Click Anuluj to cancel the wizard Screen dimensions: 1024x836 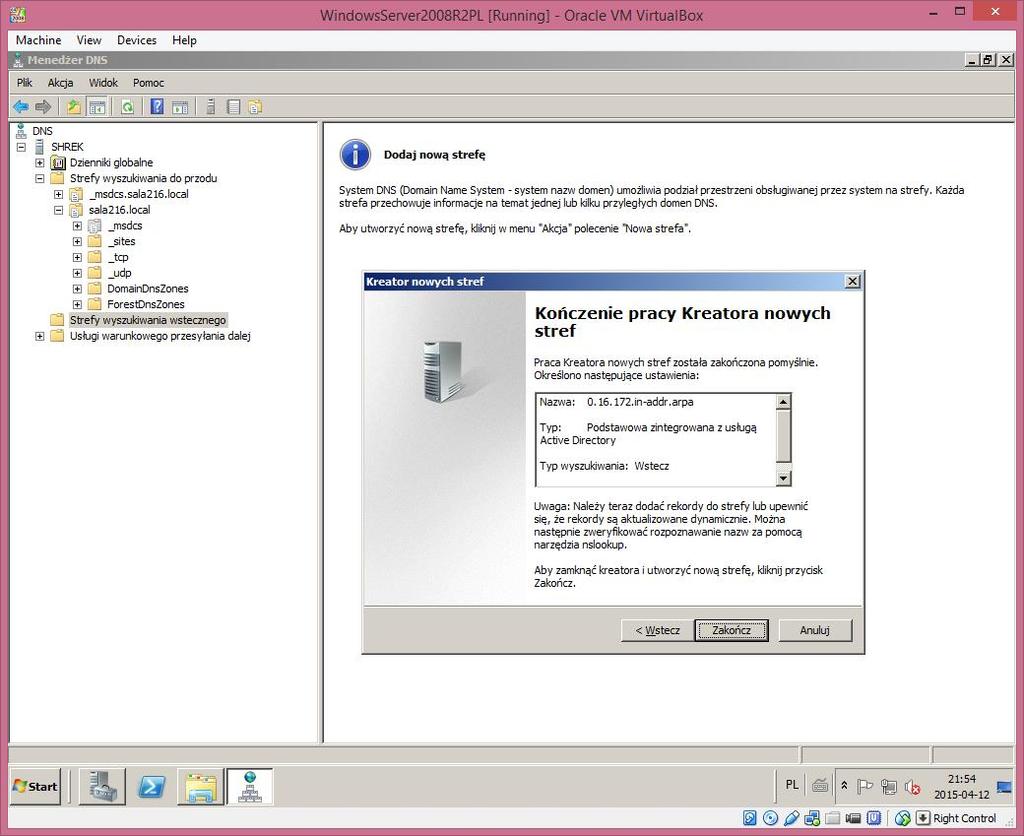(x=814, y=630)
